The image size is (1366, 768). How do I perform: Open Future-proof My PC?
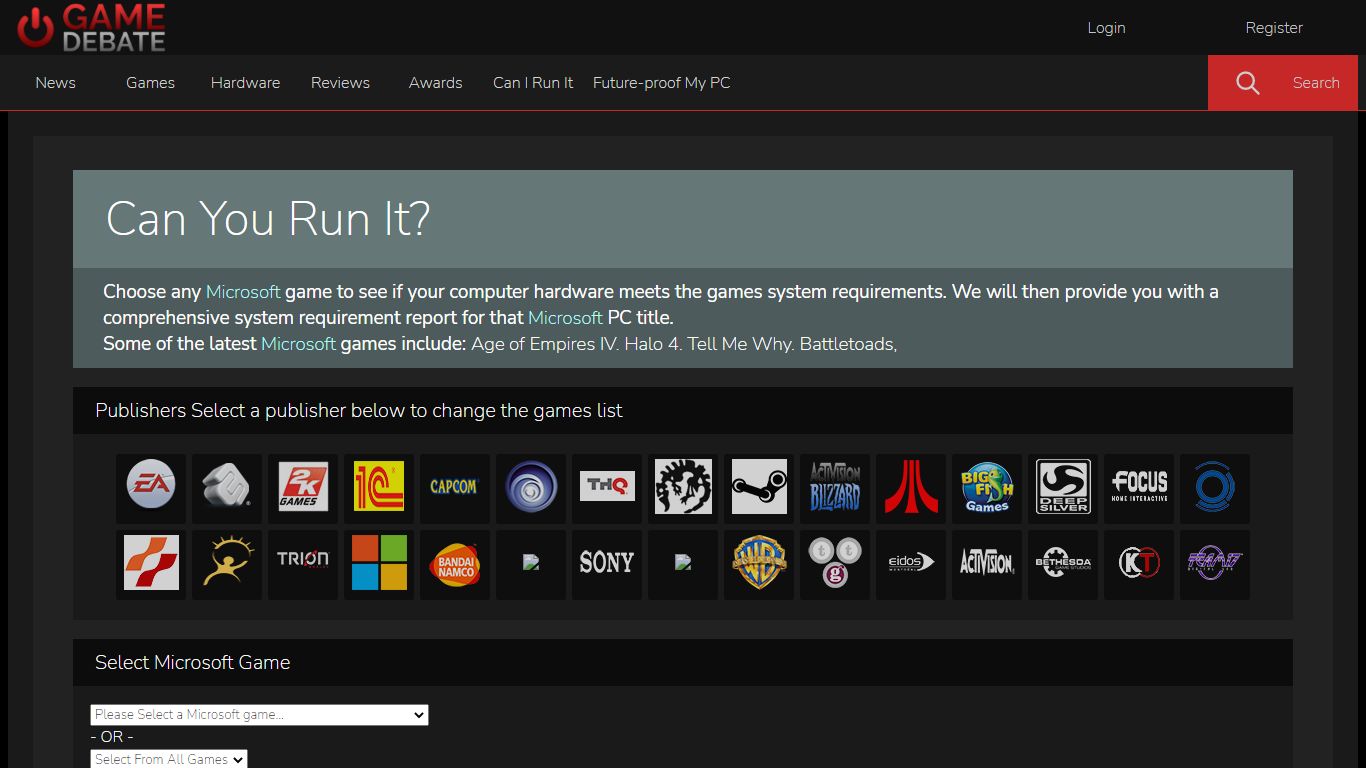point(661,83)
